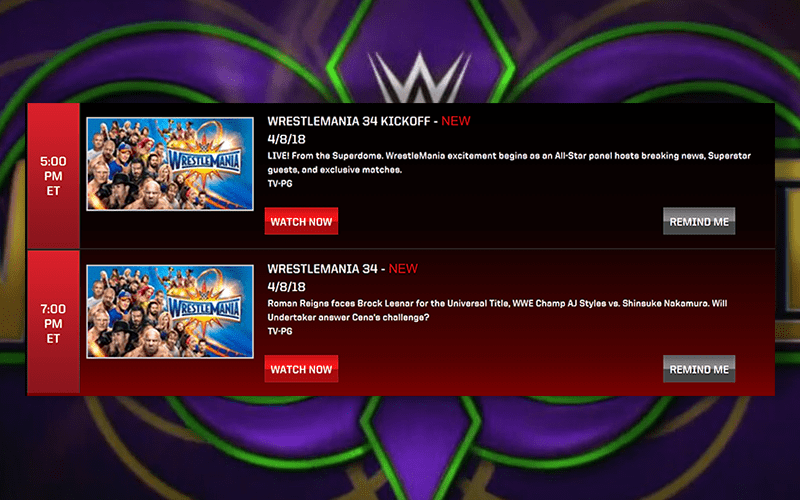Set Remind Me for the 7:00 PM show
Viewport: 800px width, 500px height.
[x=699, y=369]
